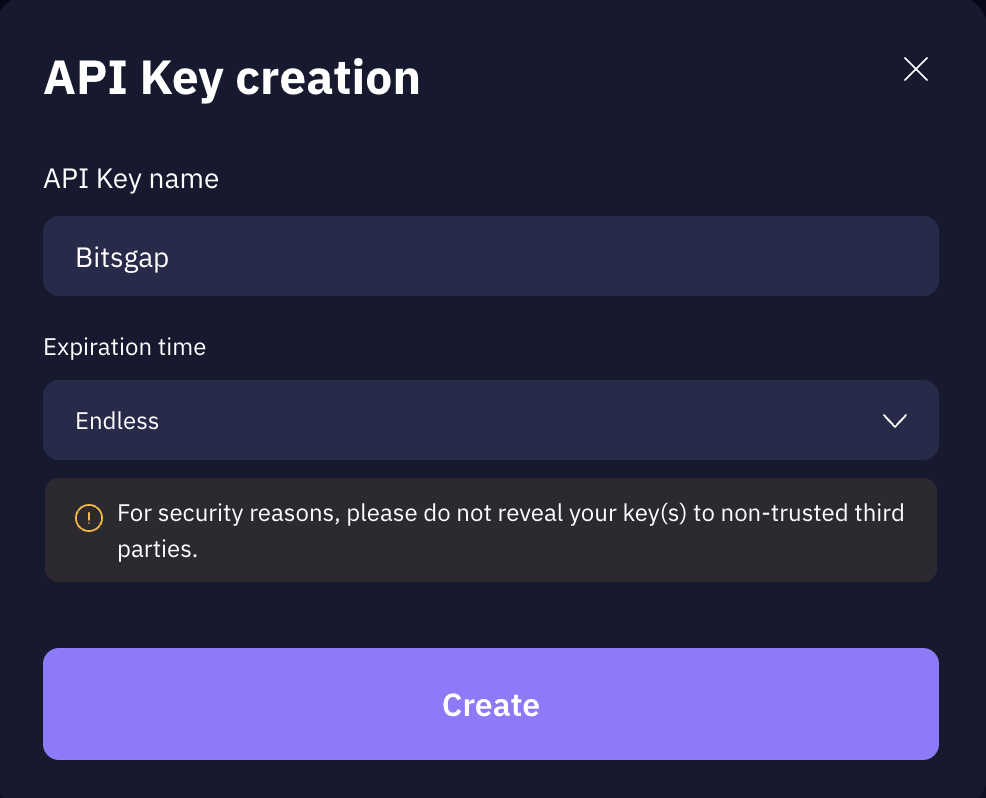Click the API Key name label
Viewport: 986px width, 798px height.
[x=131, y=179]
